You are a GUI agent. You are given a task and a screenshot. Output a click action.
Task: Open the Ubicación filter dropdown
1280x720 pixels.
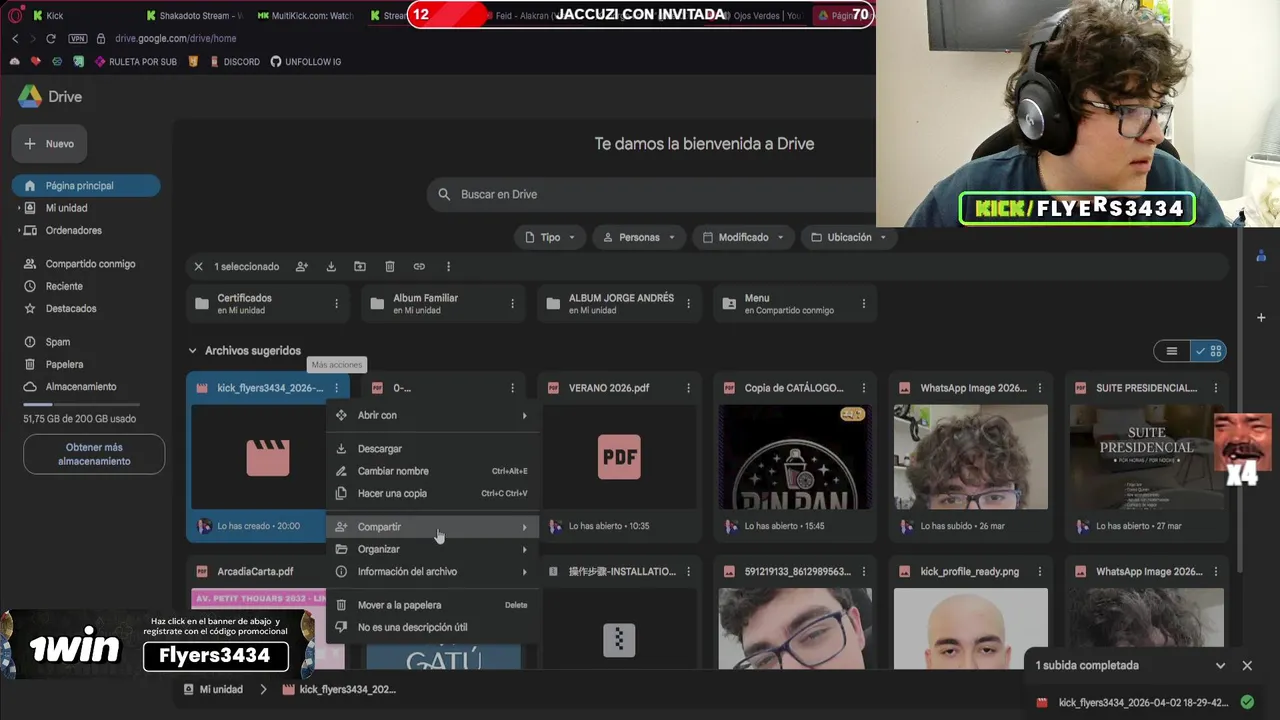click(x=849, y=237)
